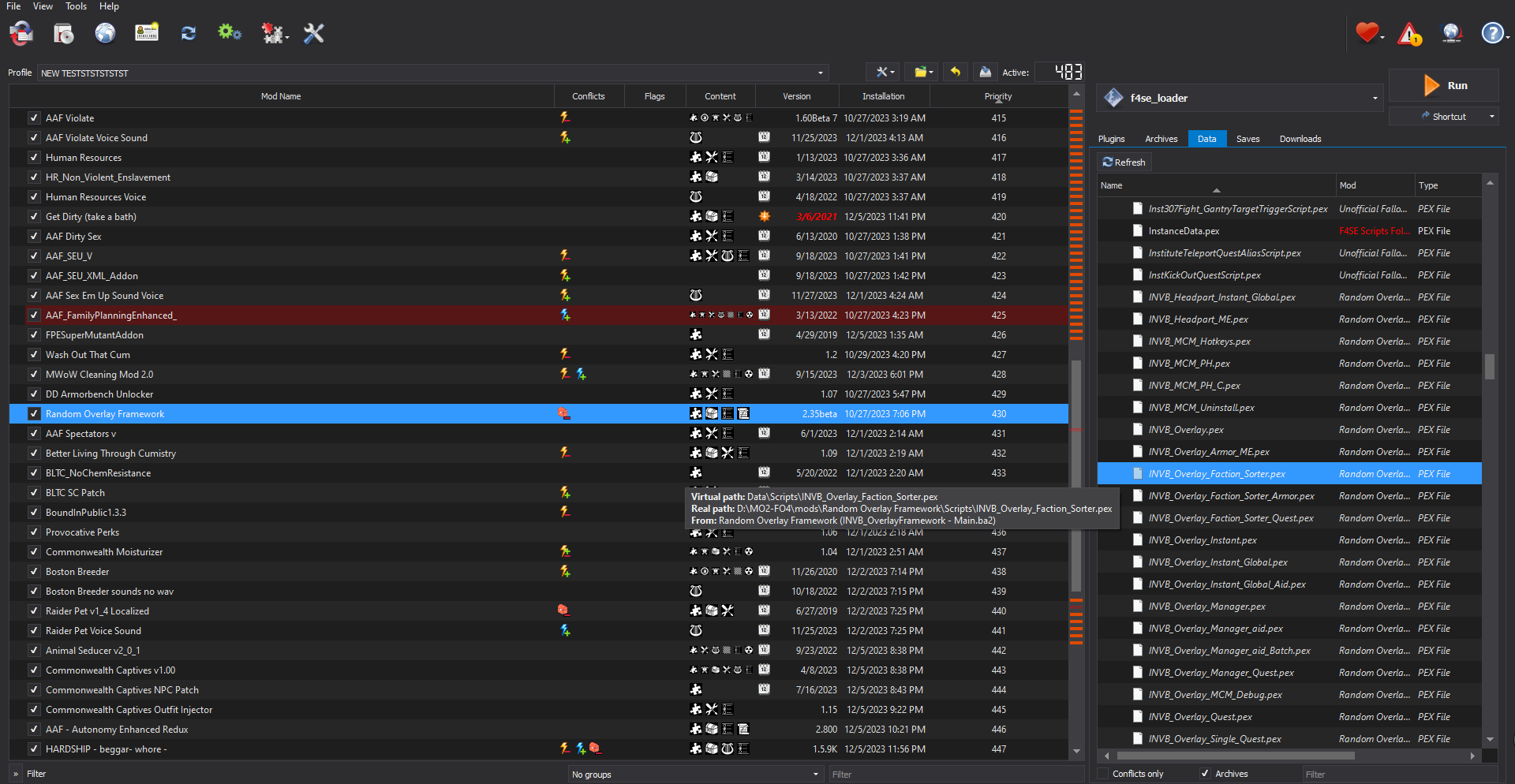The height and width of the screenshot is (784, 1515).
Task: Click the red heart endorse icon
Action: click(x=1367, y=33)
